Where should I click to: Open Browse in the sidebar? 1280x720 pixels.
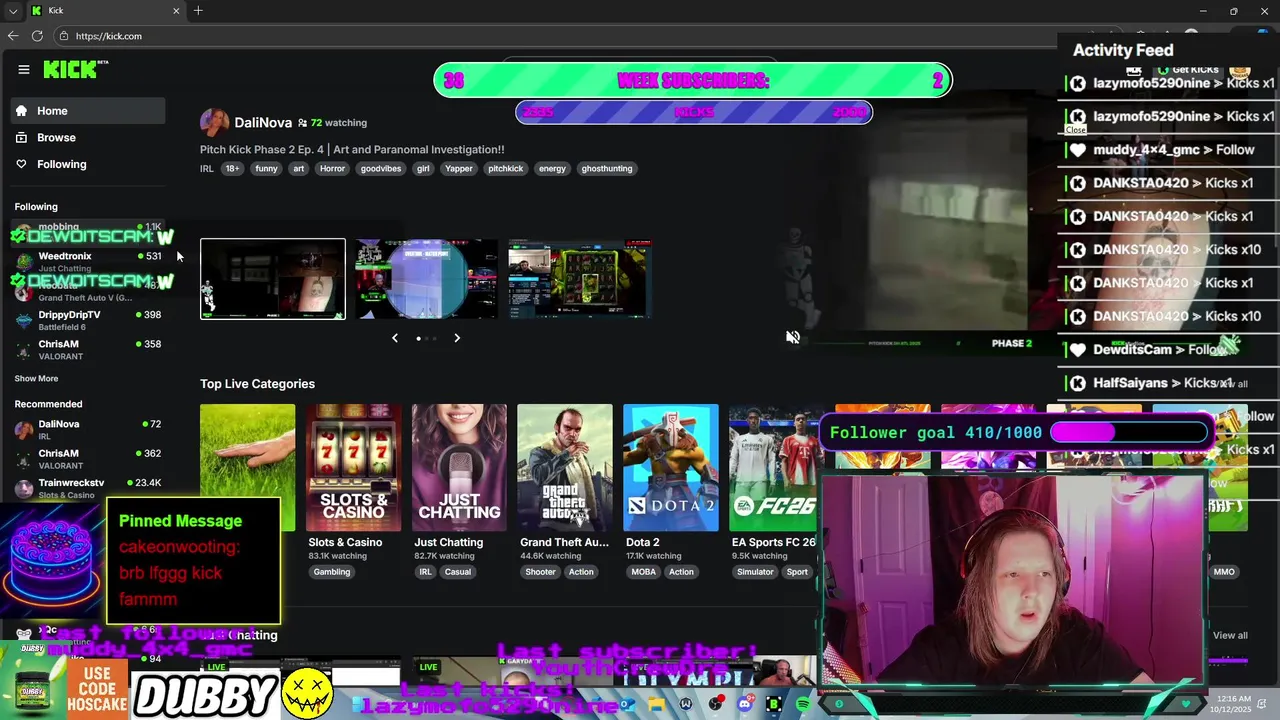88,138
